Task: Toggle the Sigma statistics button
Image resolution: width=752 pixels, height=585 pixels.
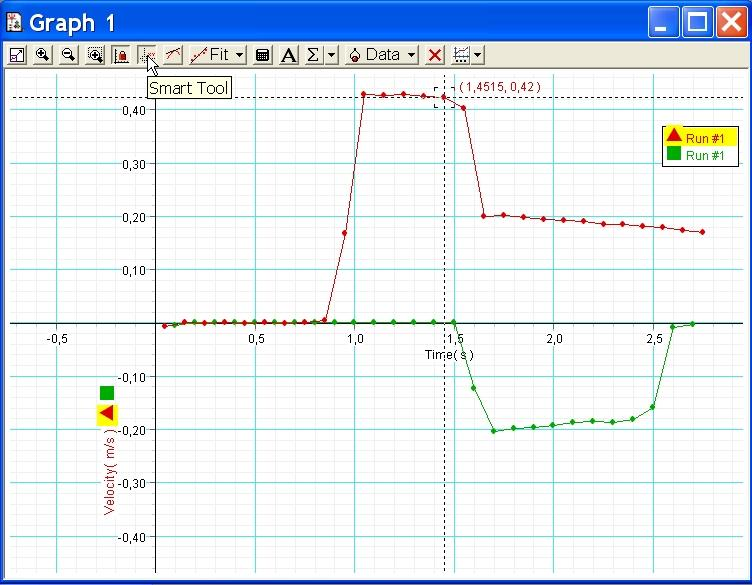Action: tap(314, 55)
